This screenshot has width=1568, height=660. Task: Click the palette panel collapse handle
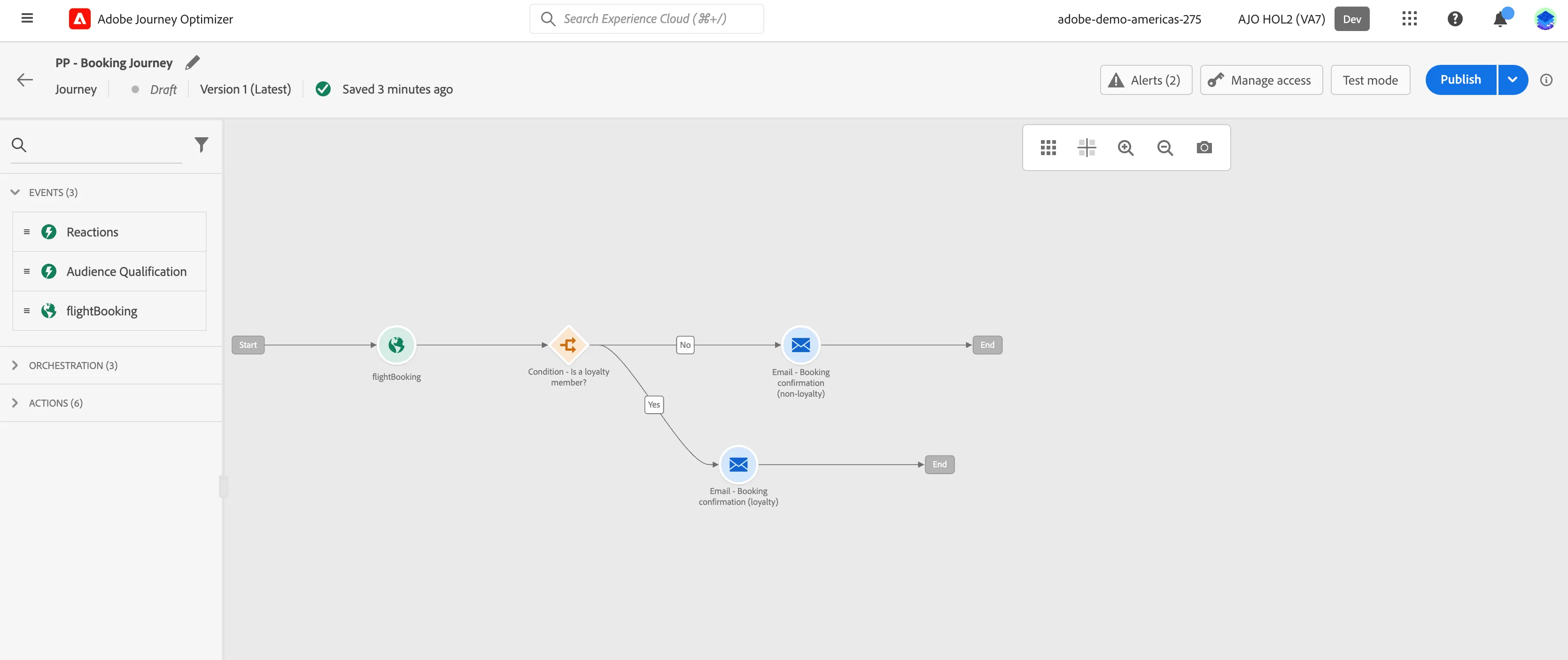223,487
